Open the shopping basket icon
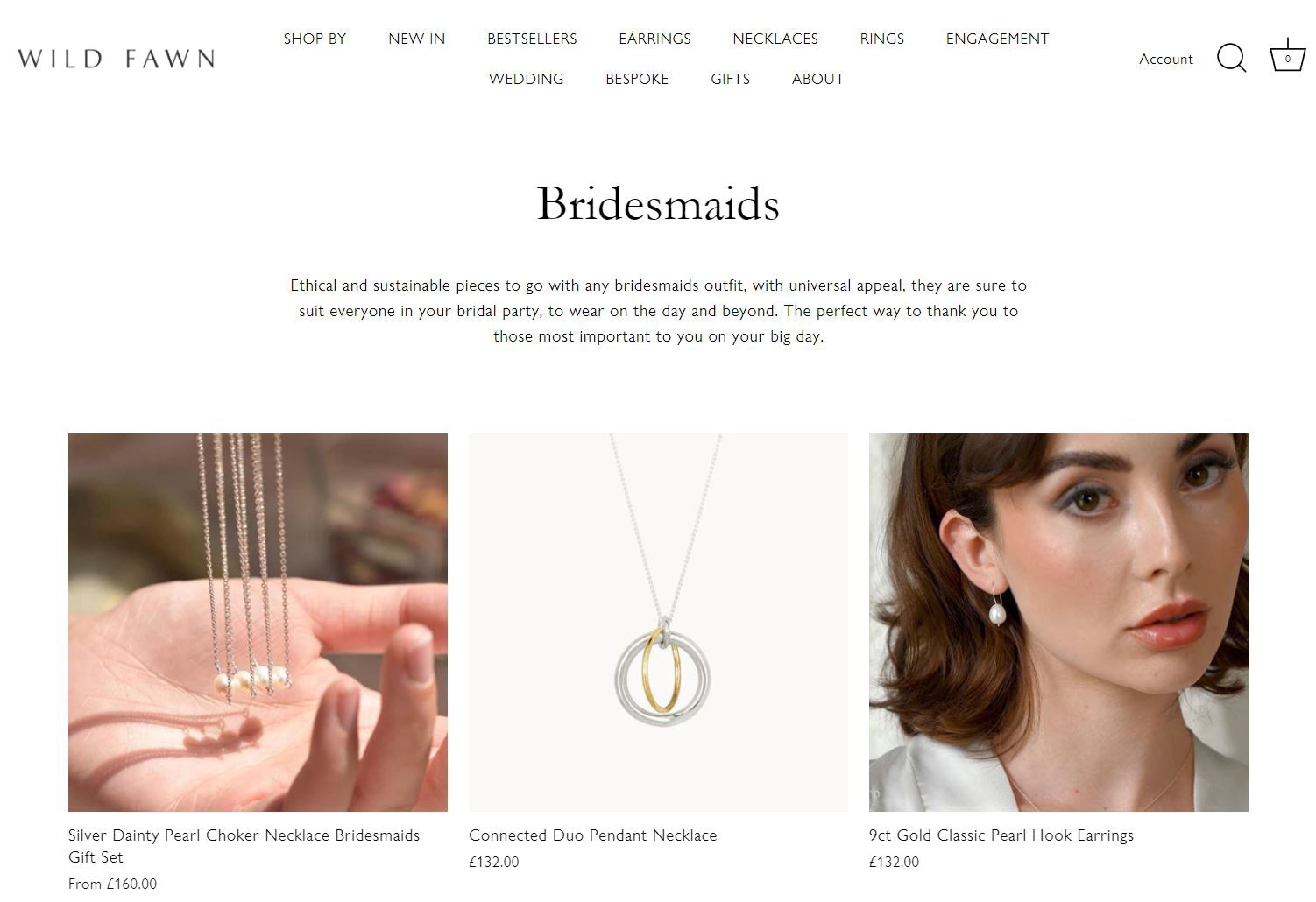The image size is (1316, 902). coord(1287,57)
